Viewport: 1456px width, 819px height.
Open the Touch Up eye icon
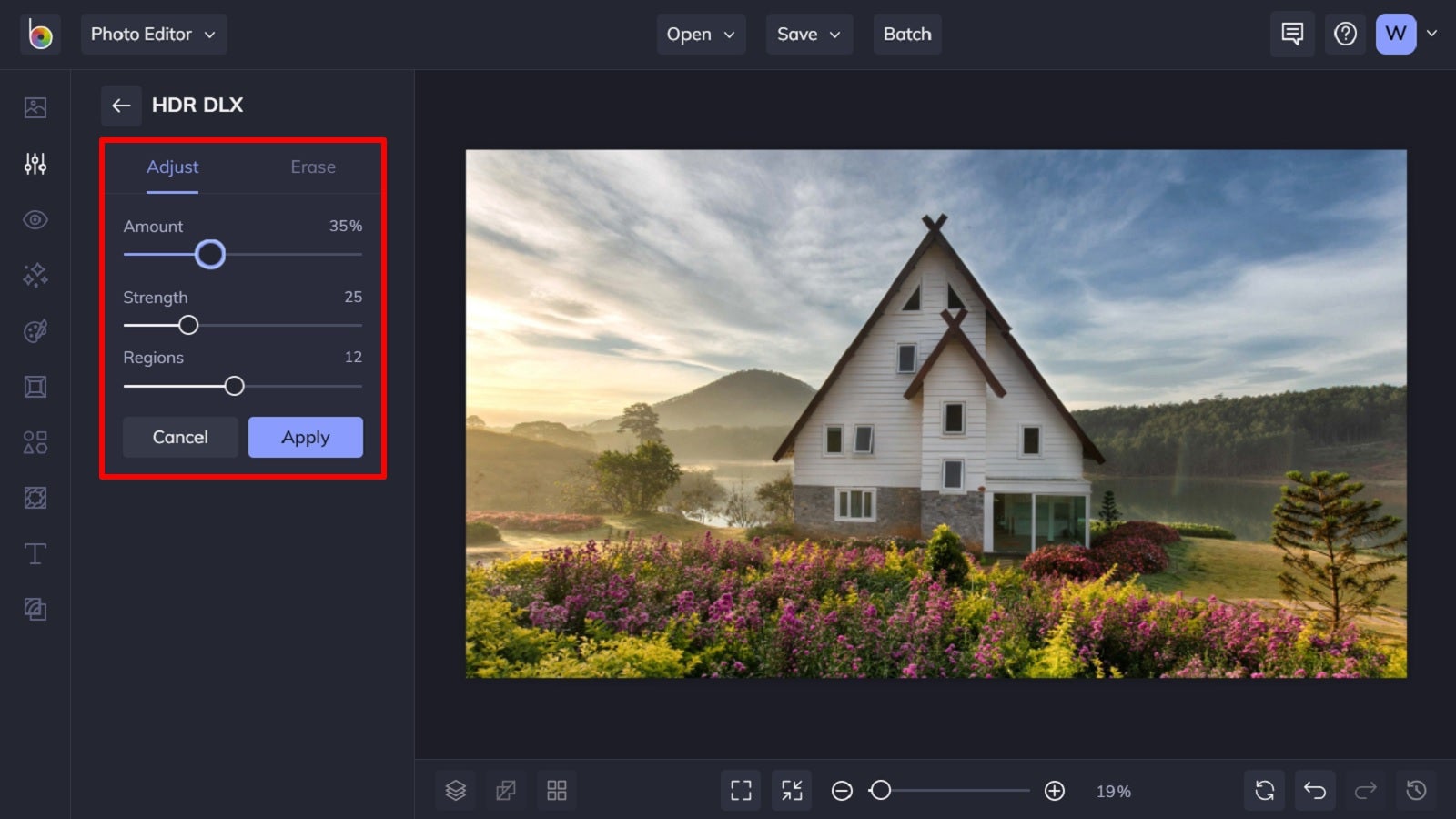tap(35, 220)
